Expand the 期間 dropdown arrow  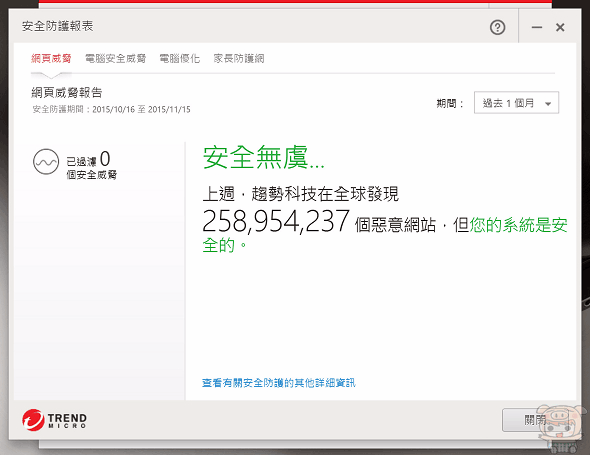coord(548,104)
